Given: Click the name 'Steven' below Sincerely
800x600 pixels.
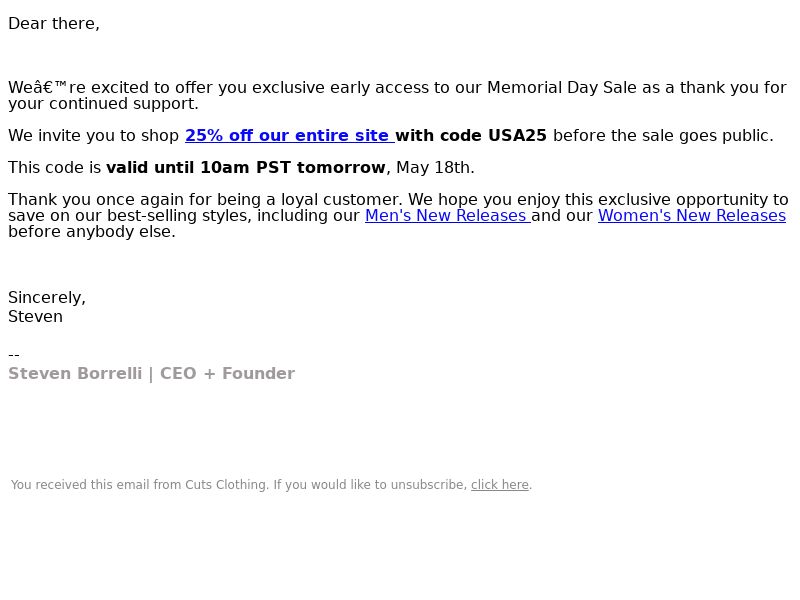Looking at the screenshot, I should tap(36, 317).
